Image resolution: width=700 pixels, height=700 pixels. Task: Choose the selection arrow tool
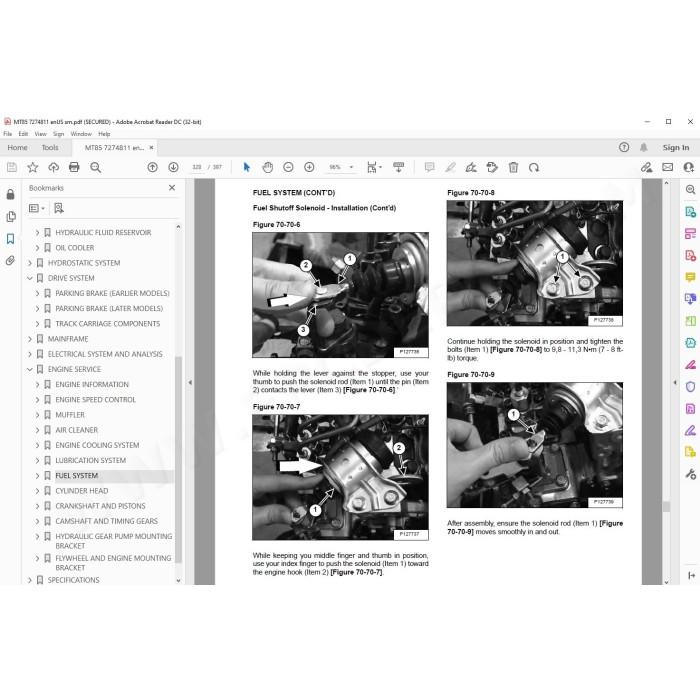point(246,167)
